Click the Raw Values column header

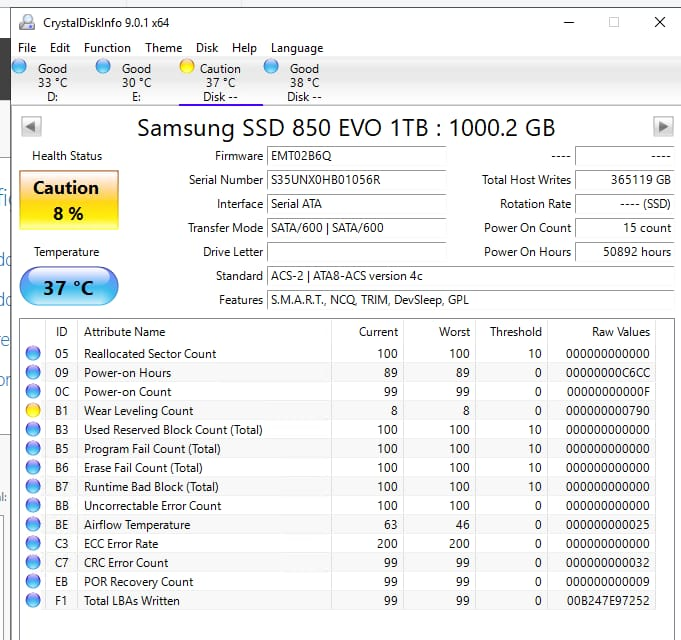[602, 332]
